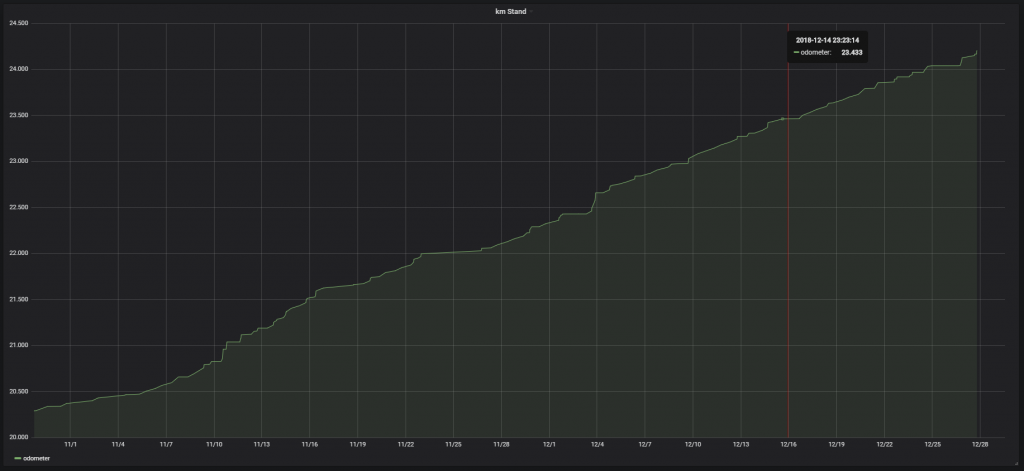The image size is (1024, 471).
Task: Click the 24.500 y-axis label
Action: (x=18, y=23)
